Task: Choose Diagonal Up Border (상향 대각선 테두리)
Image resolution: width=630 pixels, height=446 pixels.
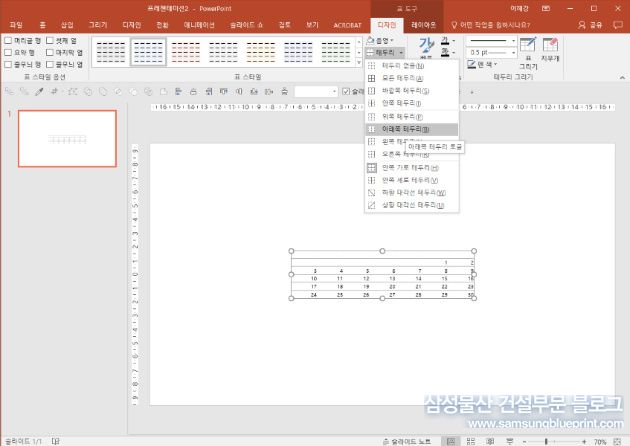Action: (x=411, y=205)
